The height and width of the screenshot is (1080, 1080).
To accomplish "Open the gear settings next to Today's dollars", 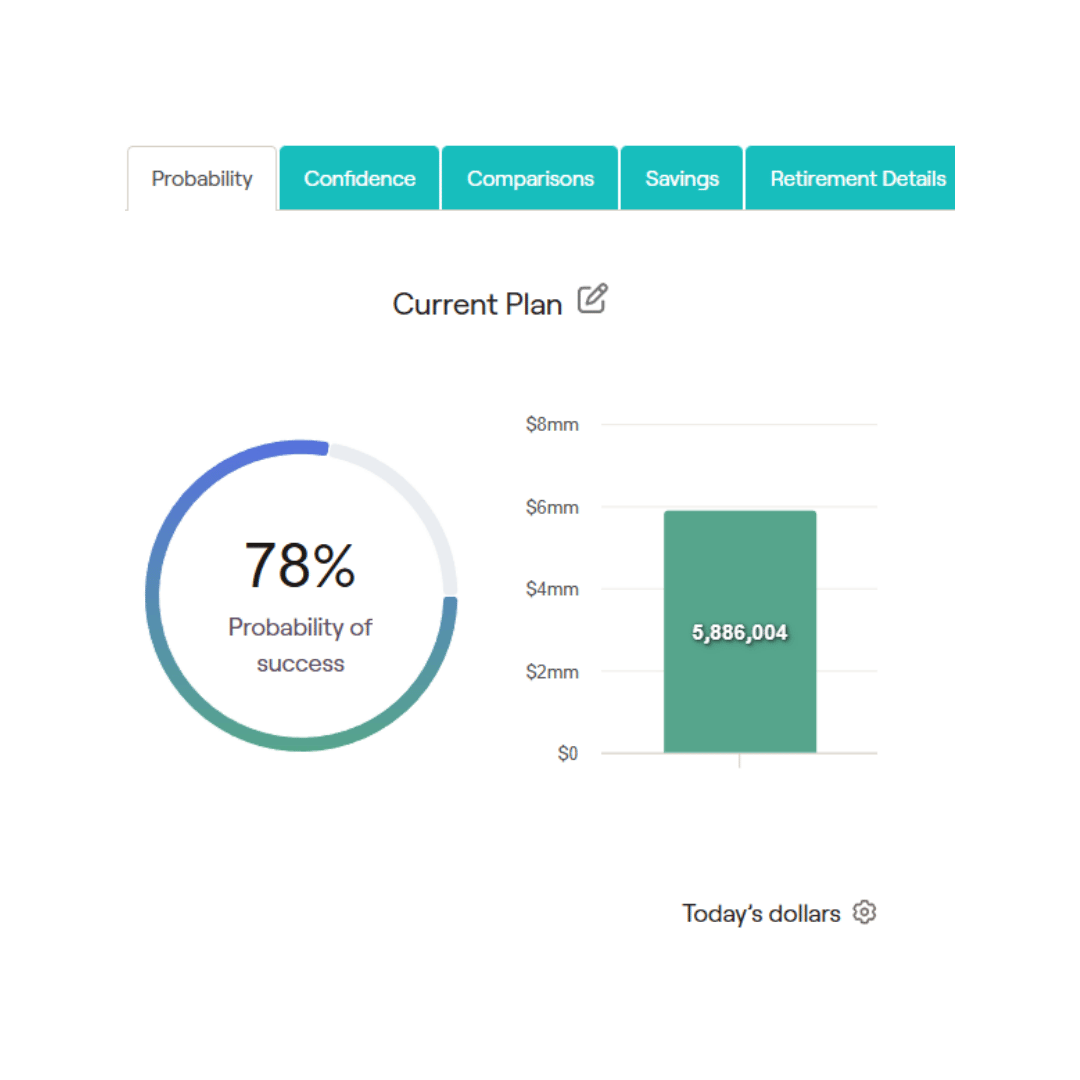I will pyautogui.click(x=864, y=912).
